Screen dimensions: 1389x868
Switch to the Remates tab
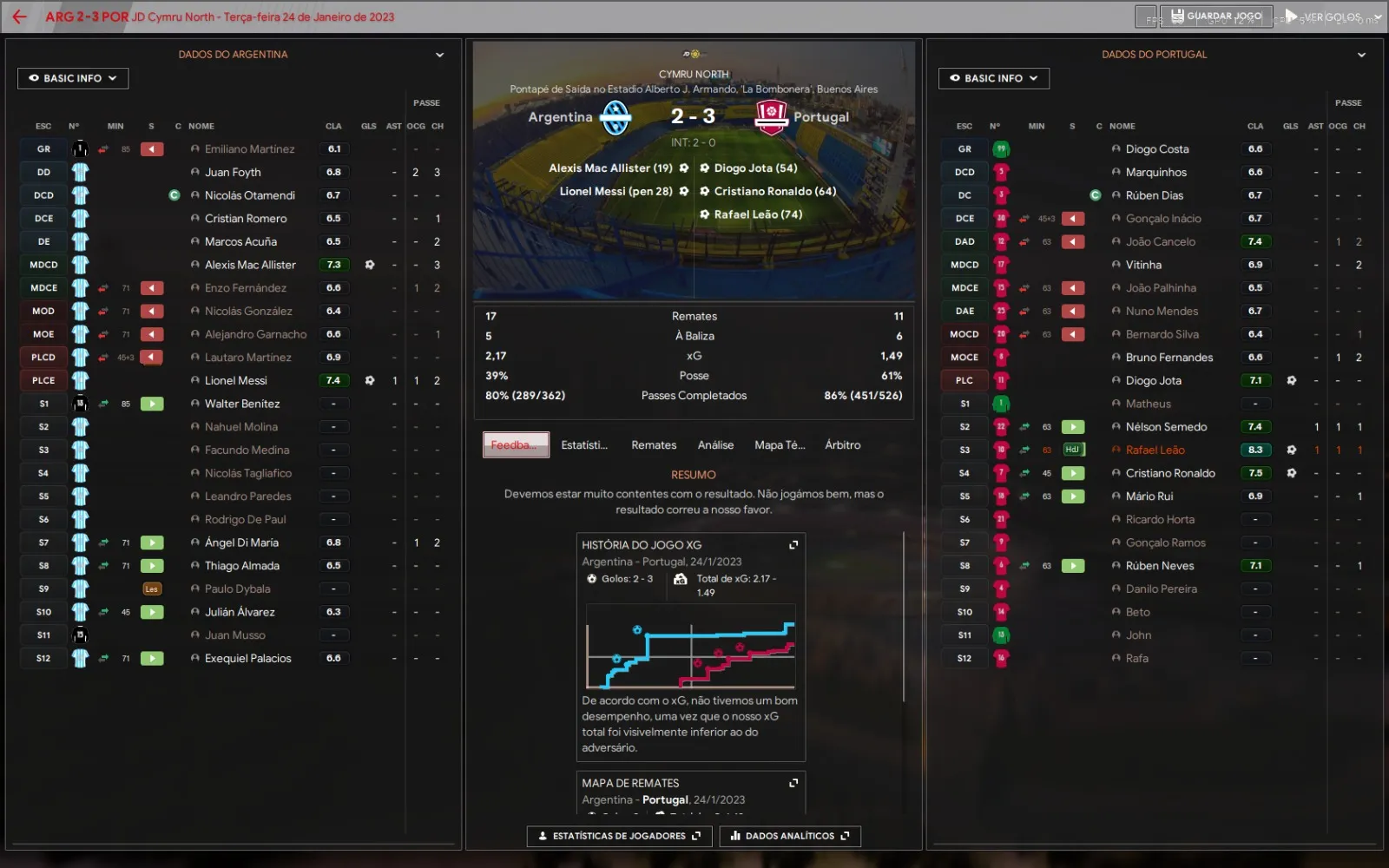[x=653, y=445]
